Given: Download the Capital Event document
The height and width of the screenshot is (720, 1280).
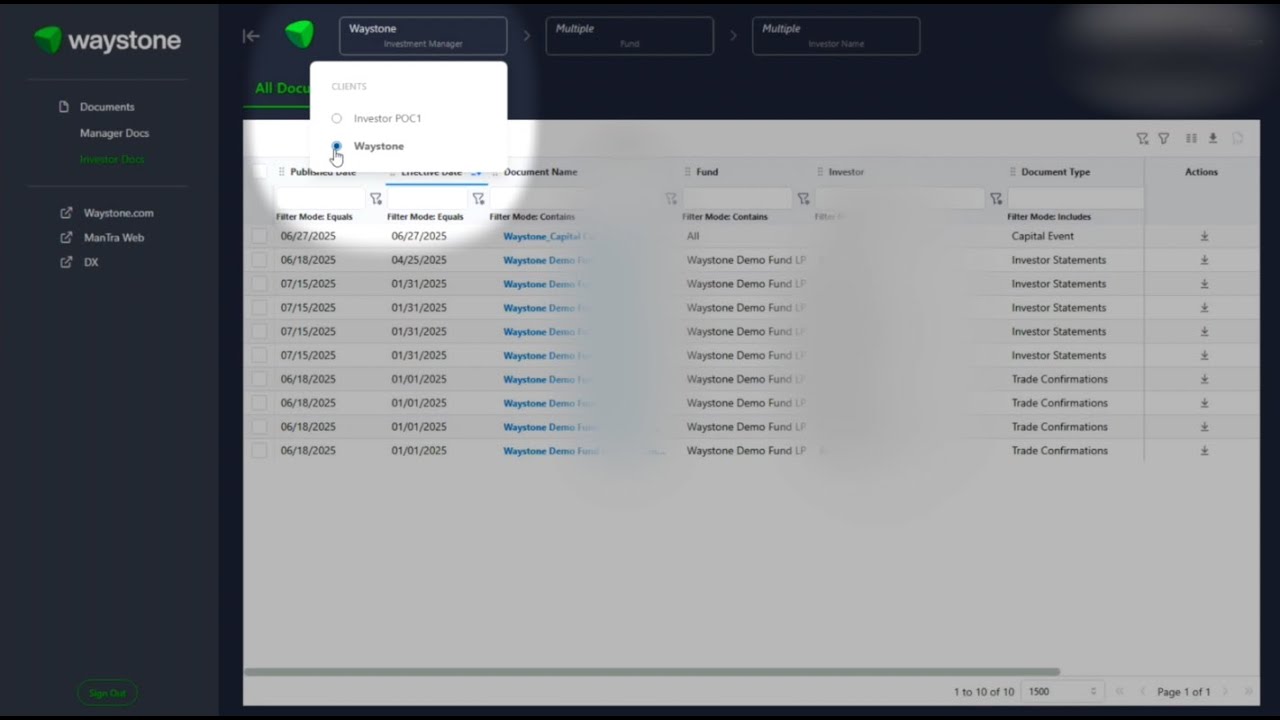Looking at the screenshot, I should click(1204, 236).
